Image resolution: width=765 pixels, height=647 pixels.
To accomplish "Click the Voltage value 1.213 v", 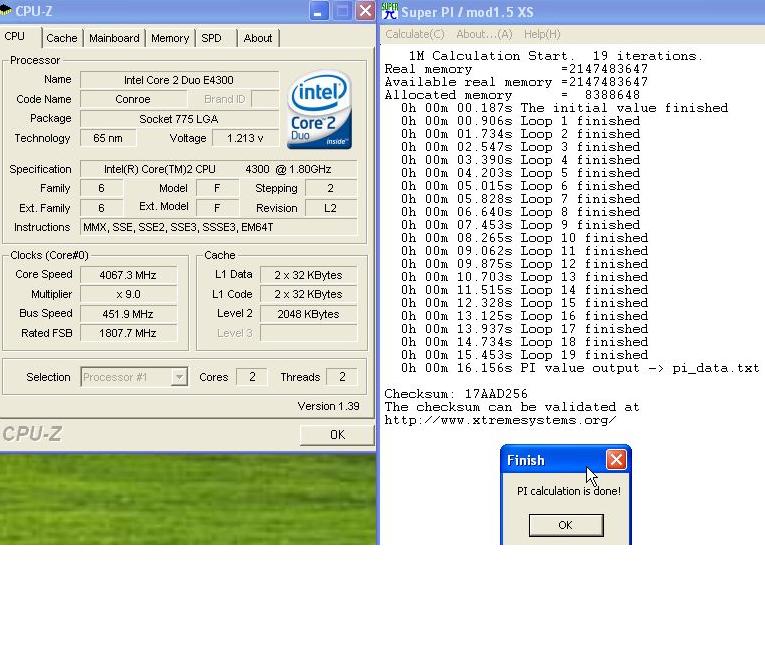I will [x=245, y=138].
